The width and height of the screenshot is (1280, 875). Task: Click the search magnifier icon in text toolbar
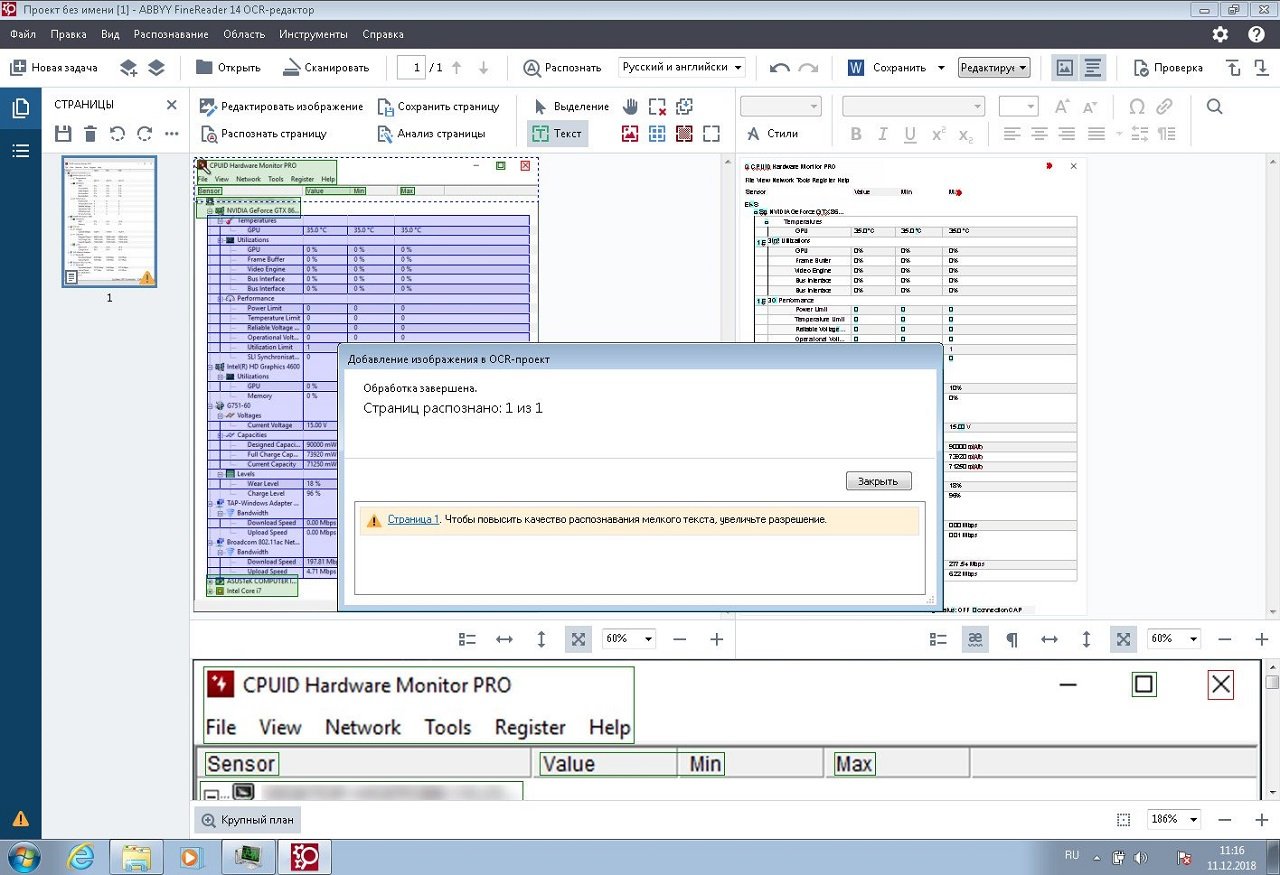coord(1215,106)
